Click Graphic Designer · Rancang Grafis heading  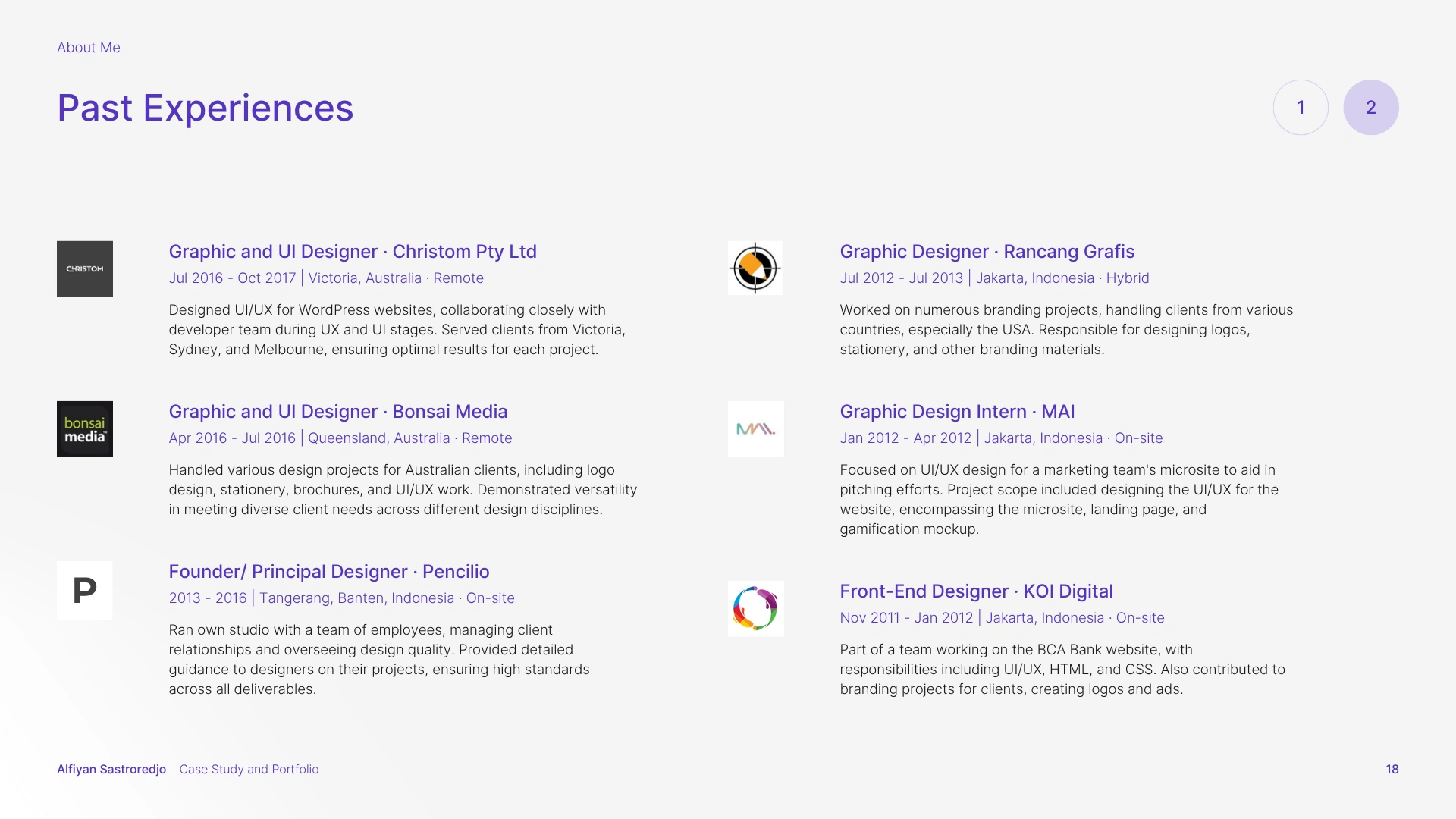[x=987, y=252]
